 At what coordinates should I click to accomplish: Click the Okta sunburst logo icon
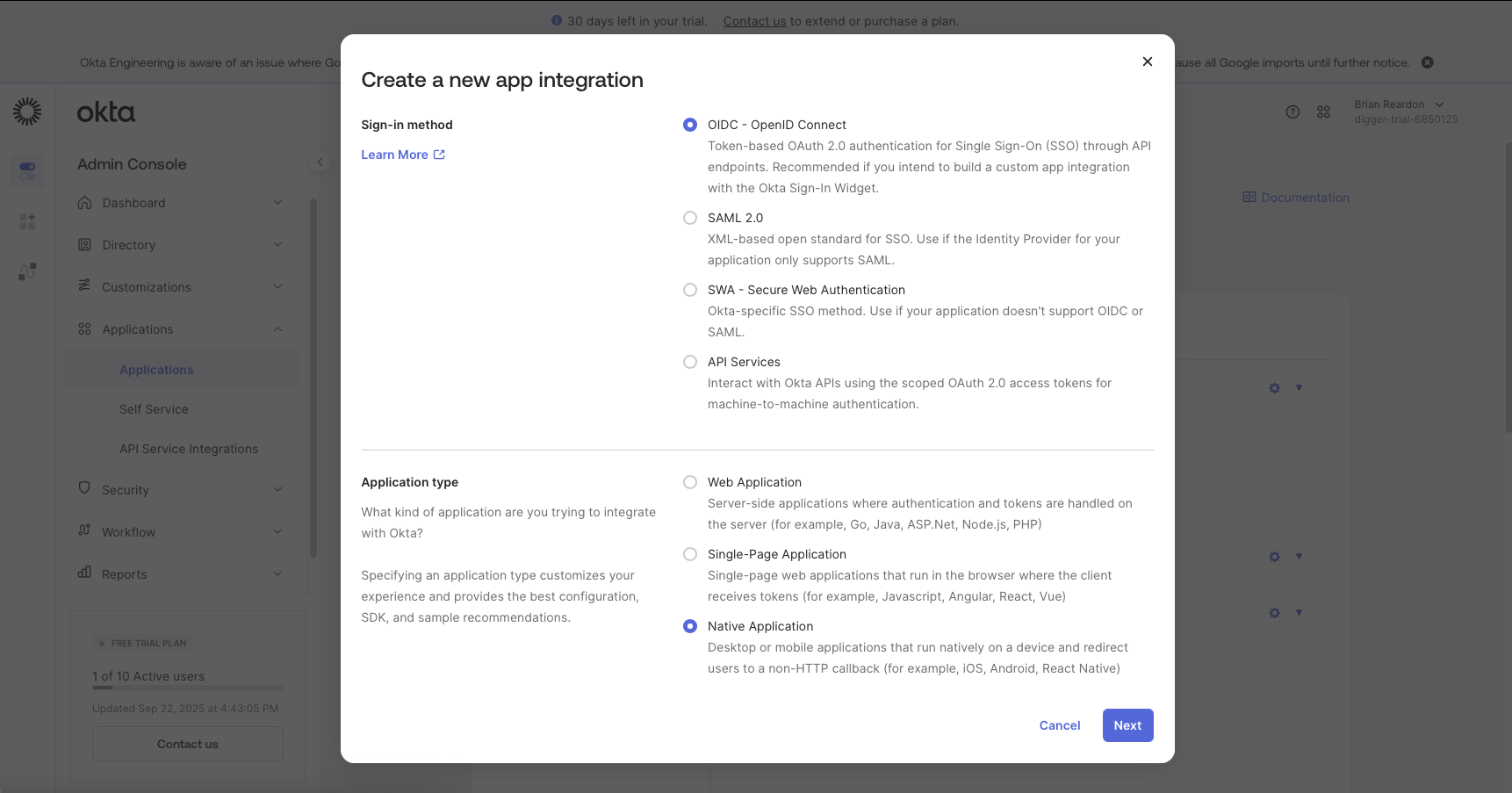pyautogui.click(x=27, y=112)
